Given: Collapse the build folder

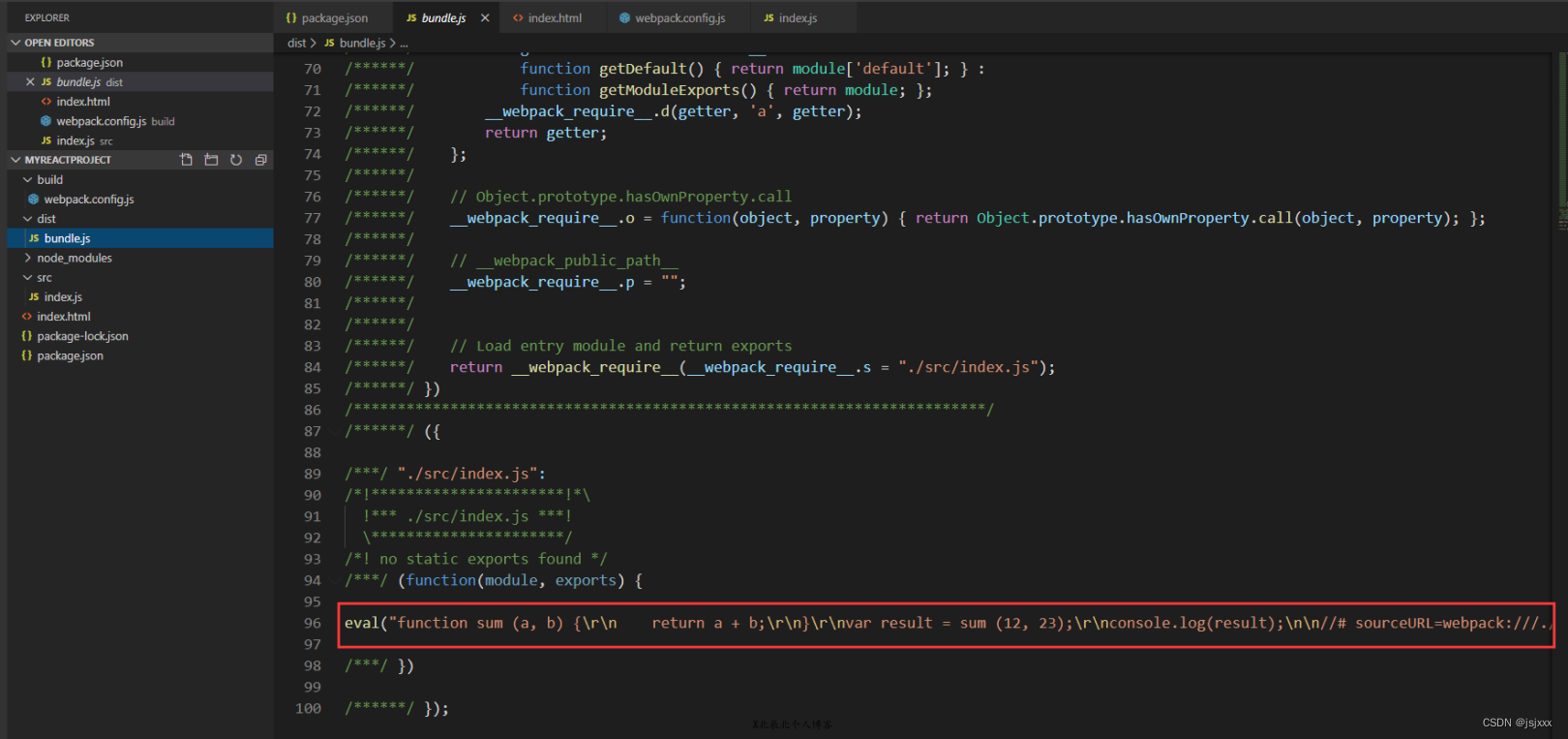Looking at the screenshot, I should pos(28,179).
